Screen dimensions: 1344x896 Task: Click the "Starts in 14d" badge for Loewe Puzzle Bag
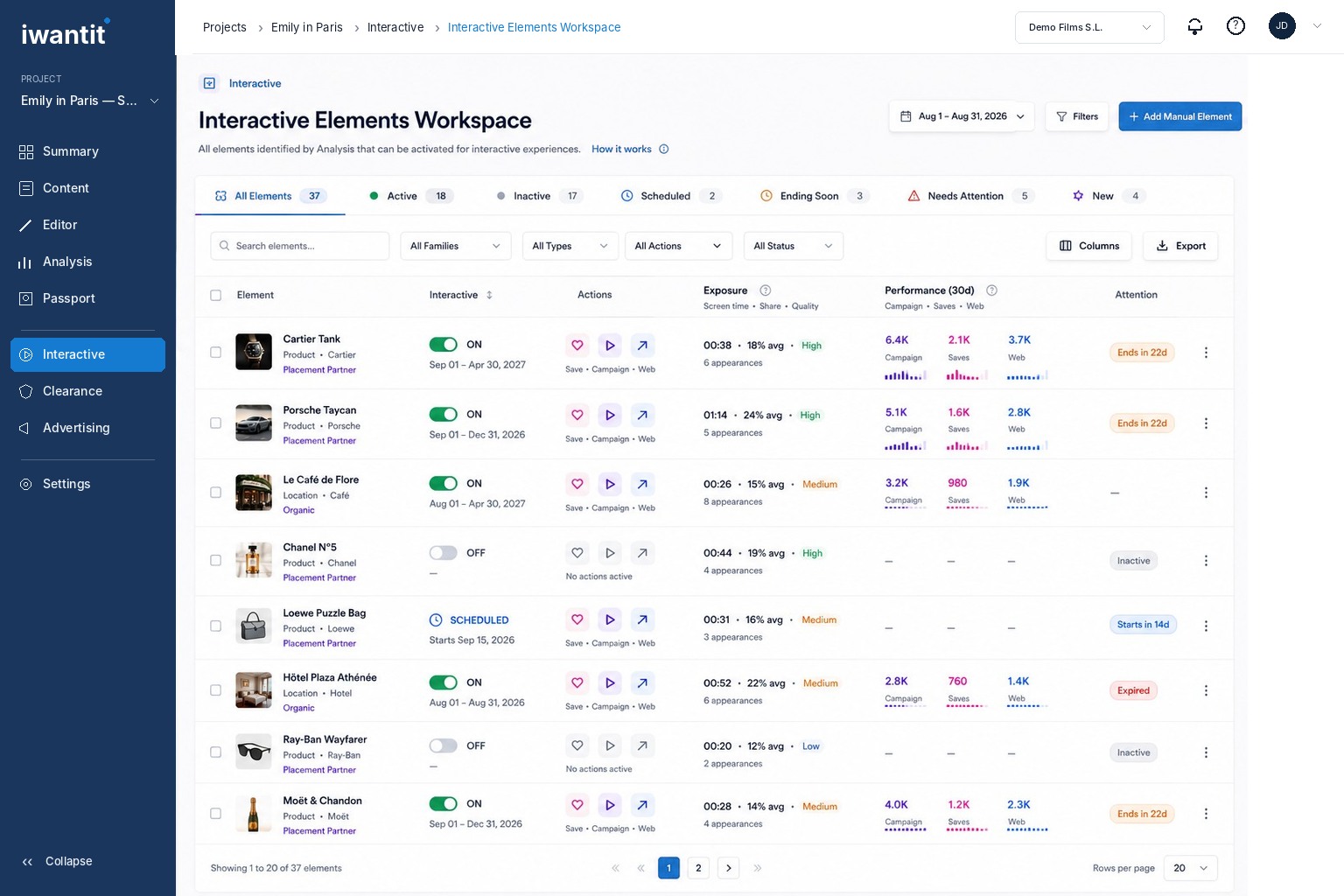[x=1143, y=625]
